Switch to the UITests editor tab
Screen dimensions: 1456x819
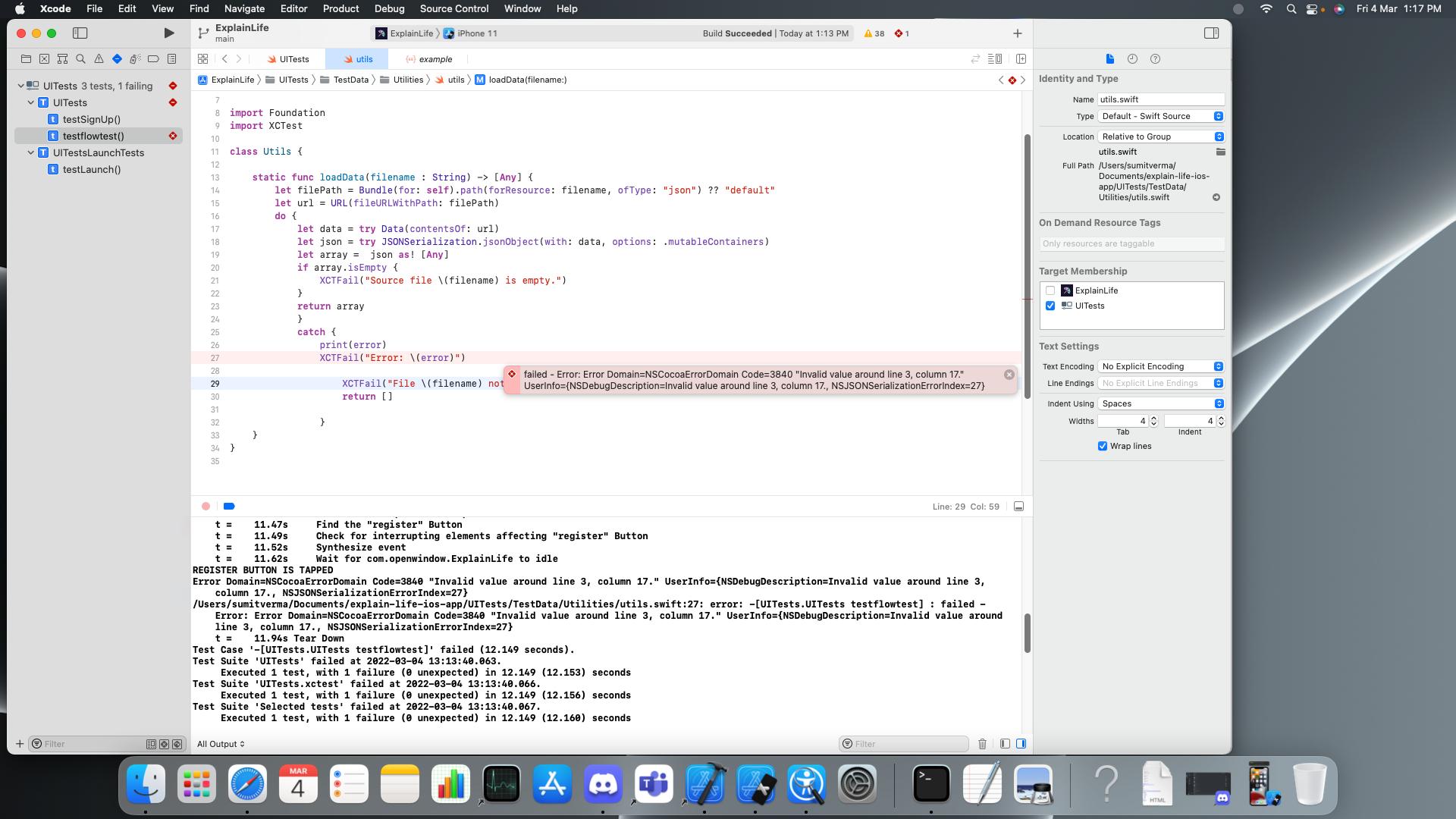[x=287, y=58]
